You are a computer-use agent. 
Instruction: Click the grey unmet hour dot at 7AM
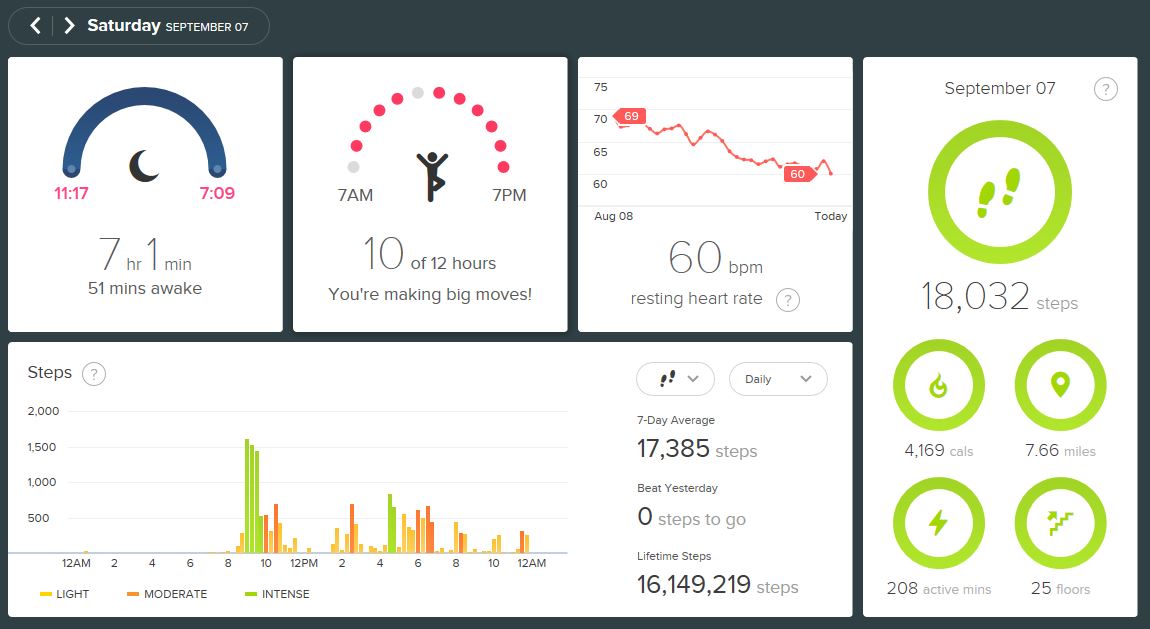[x=354, y=167]
